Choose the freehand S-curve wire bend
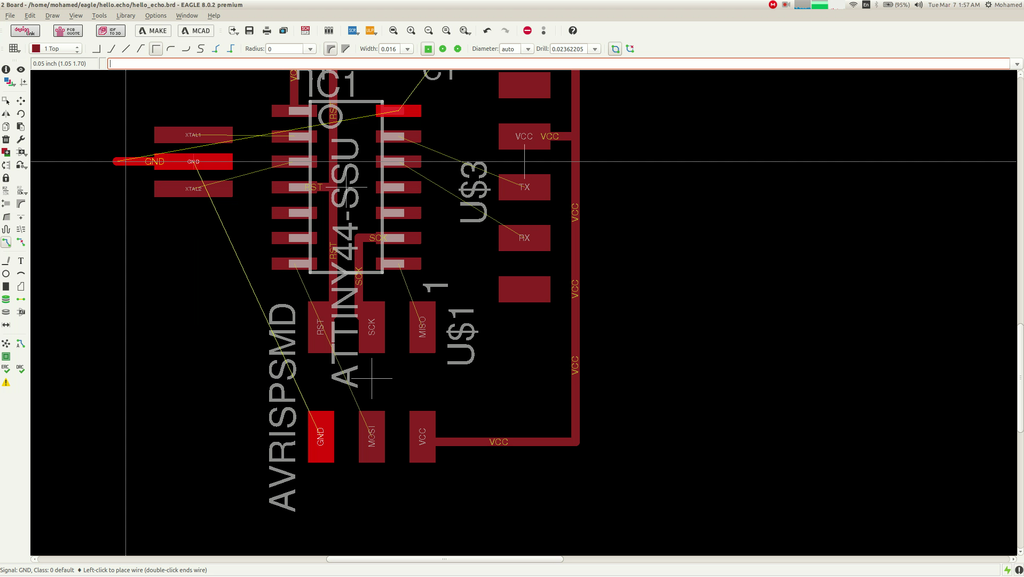The image size is (1024, 577). (x=200, y=49)
